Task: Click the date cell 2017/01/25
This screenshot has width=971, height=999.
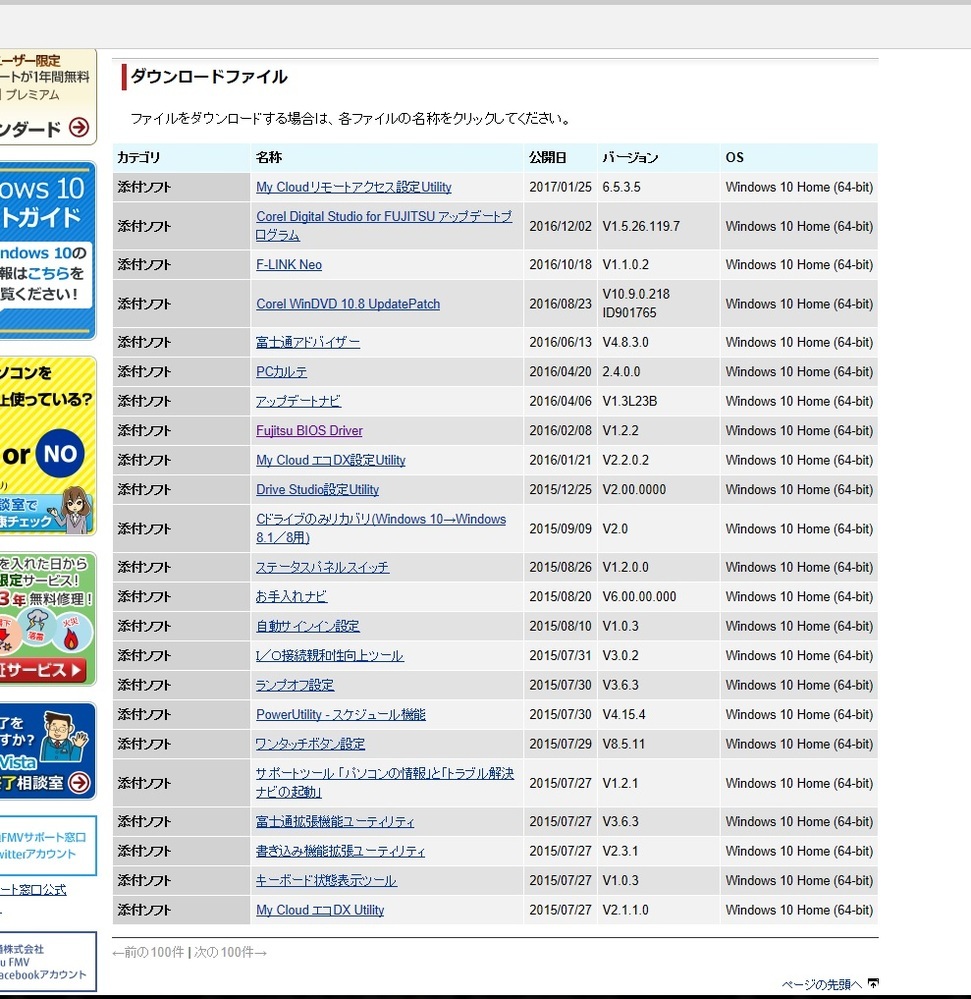Action: pyautogui.click(x=560, y=187)
